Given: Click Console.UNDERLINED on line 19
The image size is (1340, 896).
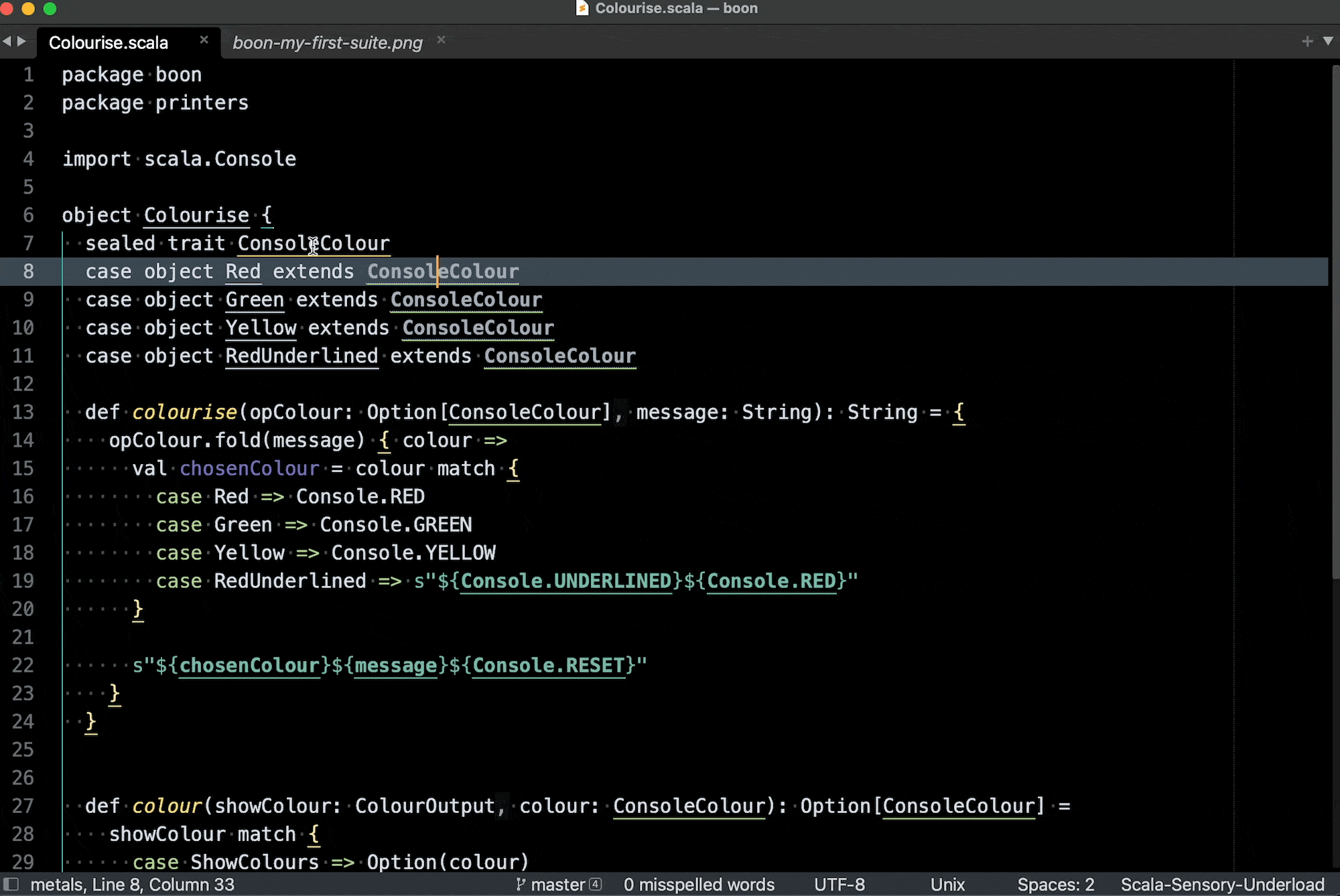Looking at the screenshot, I should click(566, 581).
